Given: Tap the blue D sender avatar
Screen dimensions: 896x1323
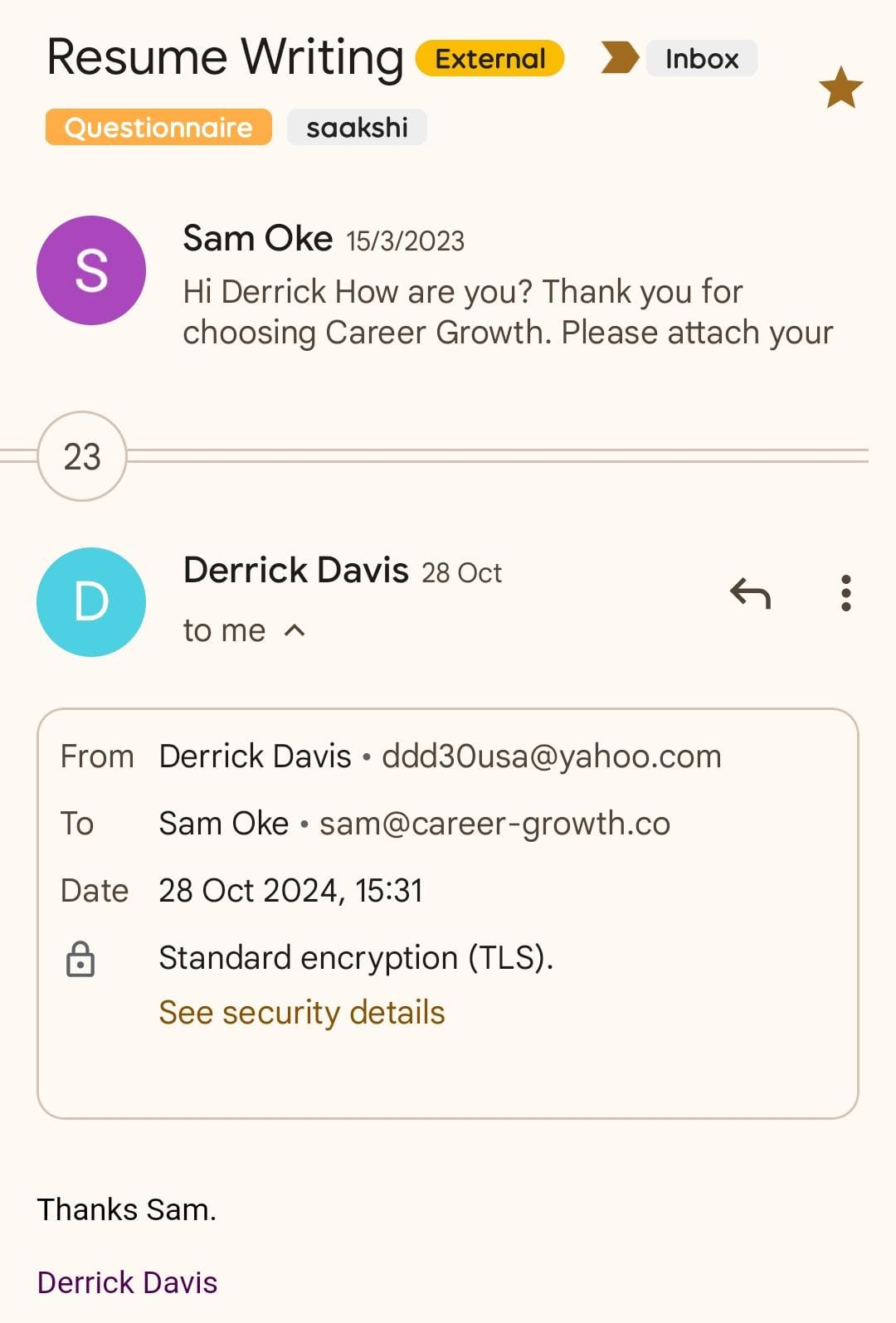Looking at the screenshot, I should [x=91, y=602].
